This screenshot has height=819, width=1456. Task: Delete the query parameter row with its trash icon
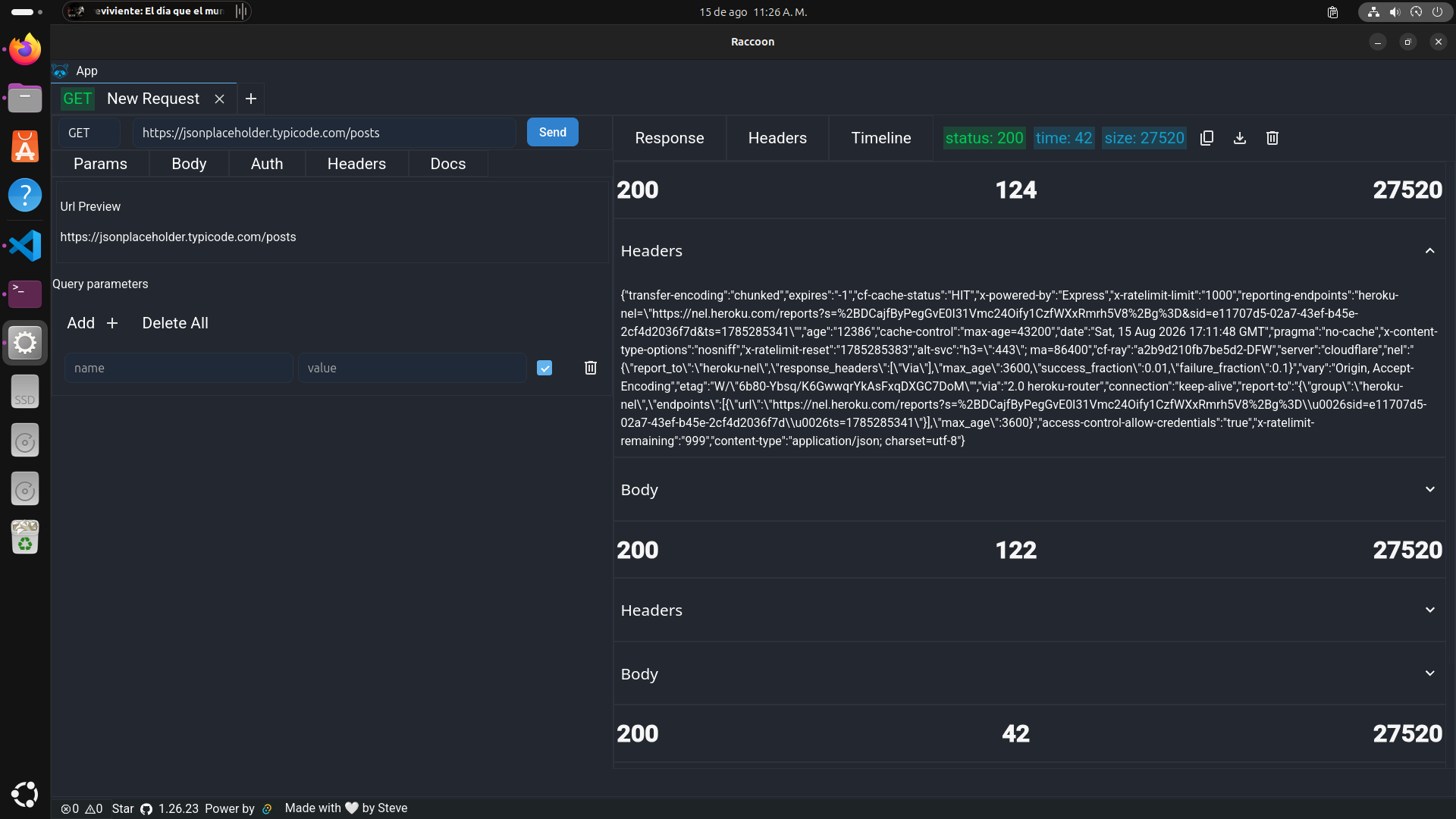(591, 368)
